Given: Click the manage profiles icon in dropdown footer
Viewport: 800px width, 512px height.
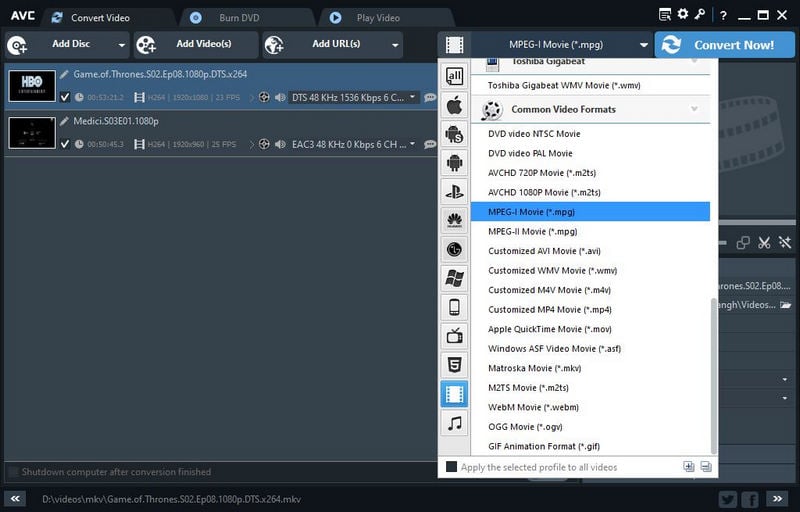Looking at the screenshot, I should [x=706, y=467].
